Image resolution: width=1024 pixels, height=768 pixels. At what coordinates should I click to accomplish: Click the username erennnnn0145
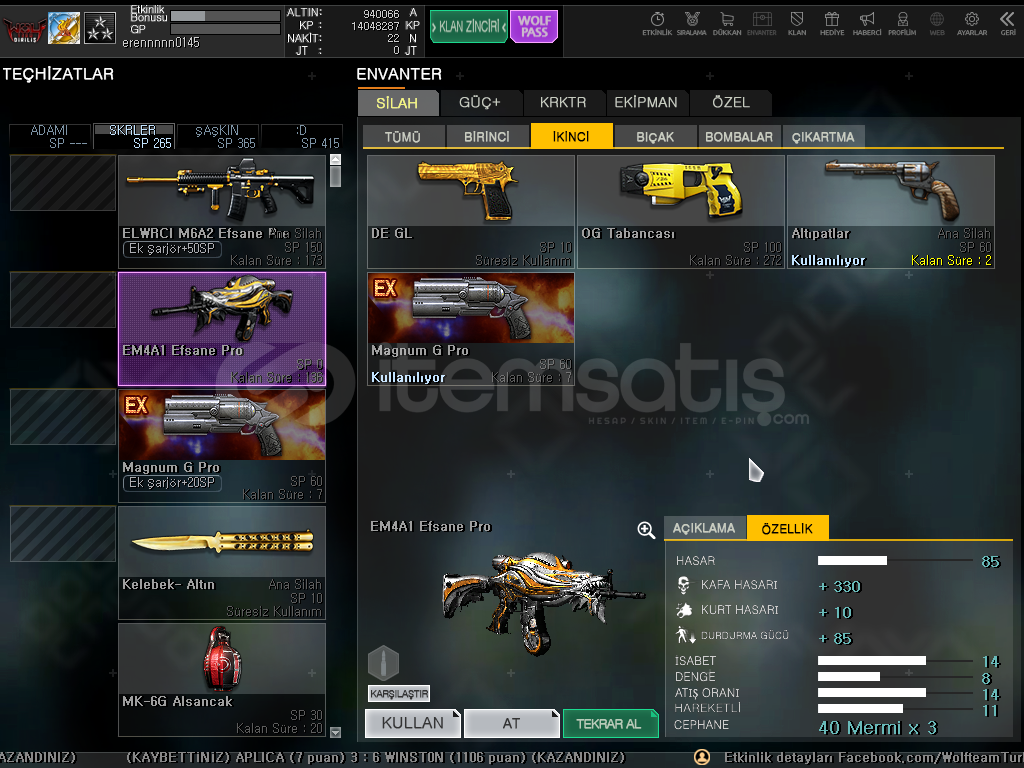click(x=161, y=42)
